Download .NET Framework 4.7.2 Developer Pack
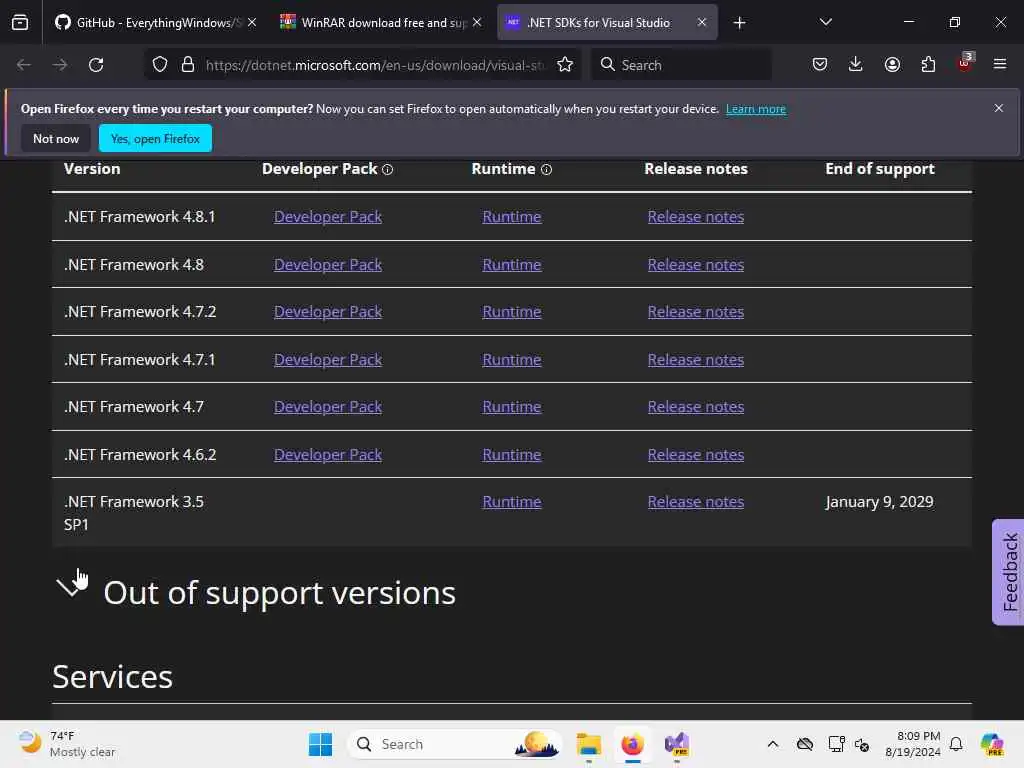 tap(328, 312)
